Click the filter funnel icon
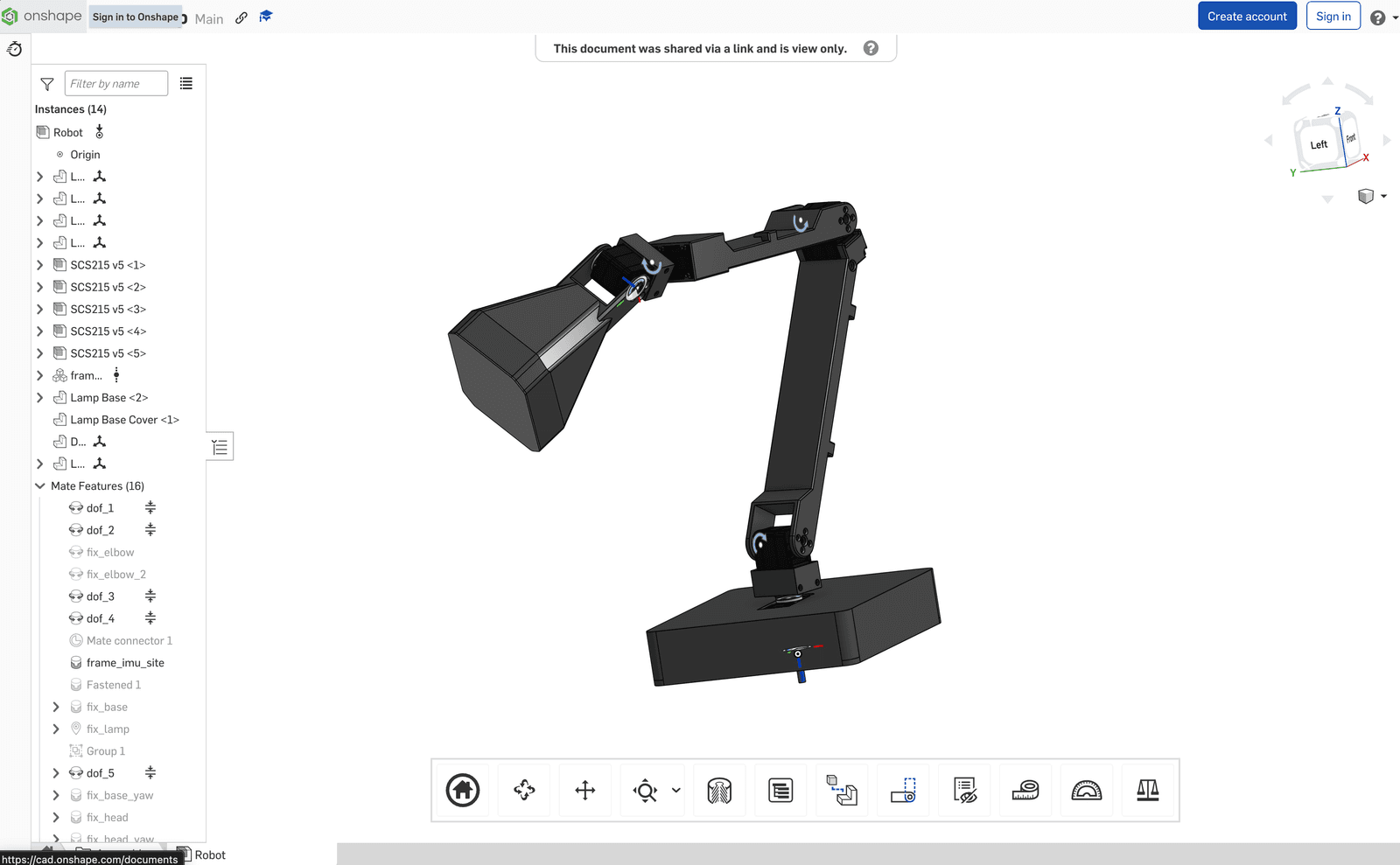 (x=47, y=84)
